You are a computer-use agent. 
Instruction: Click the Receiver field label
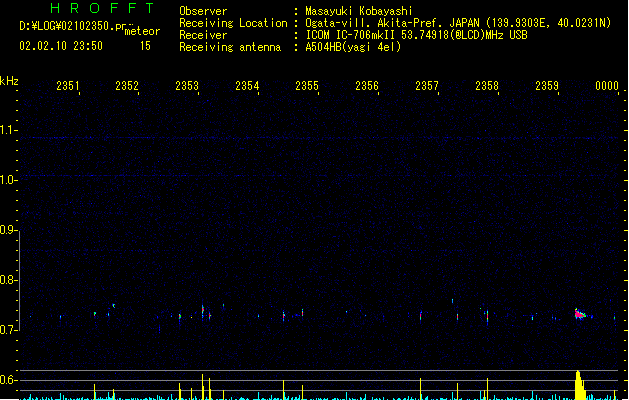pyautogui.click(x=203, y=35)
